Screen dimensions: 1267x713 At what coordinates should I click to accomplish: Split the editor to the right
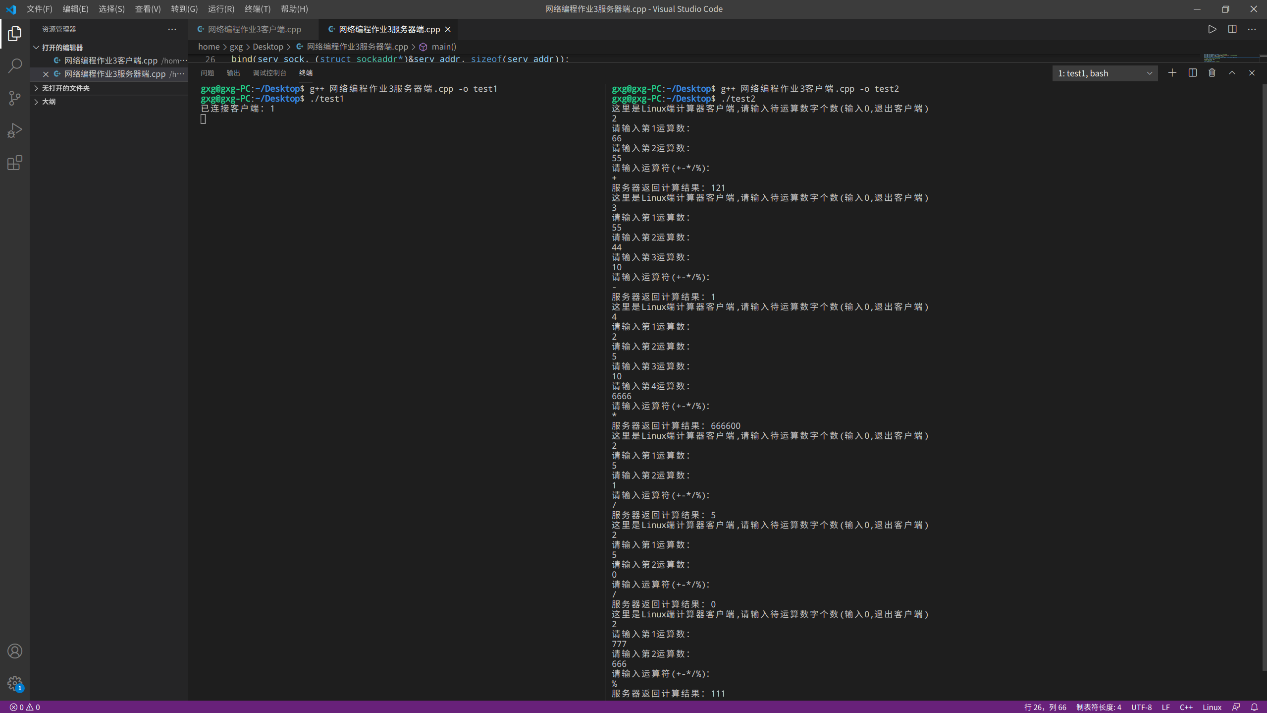coord(1232,29)
